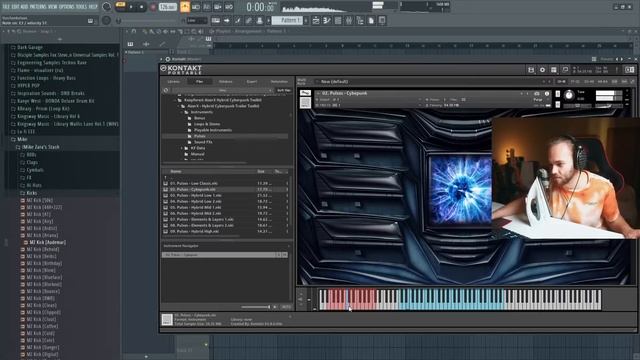Open the browser view icon
The width and height of the screenshot is (640, 360).
click(360, 20)
